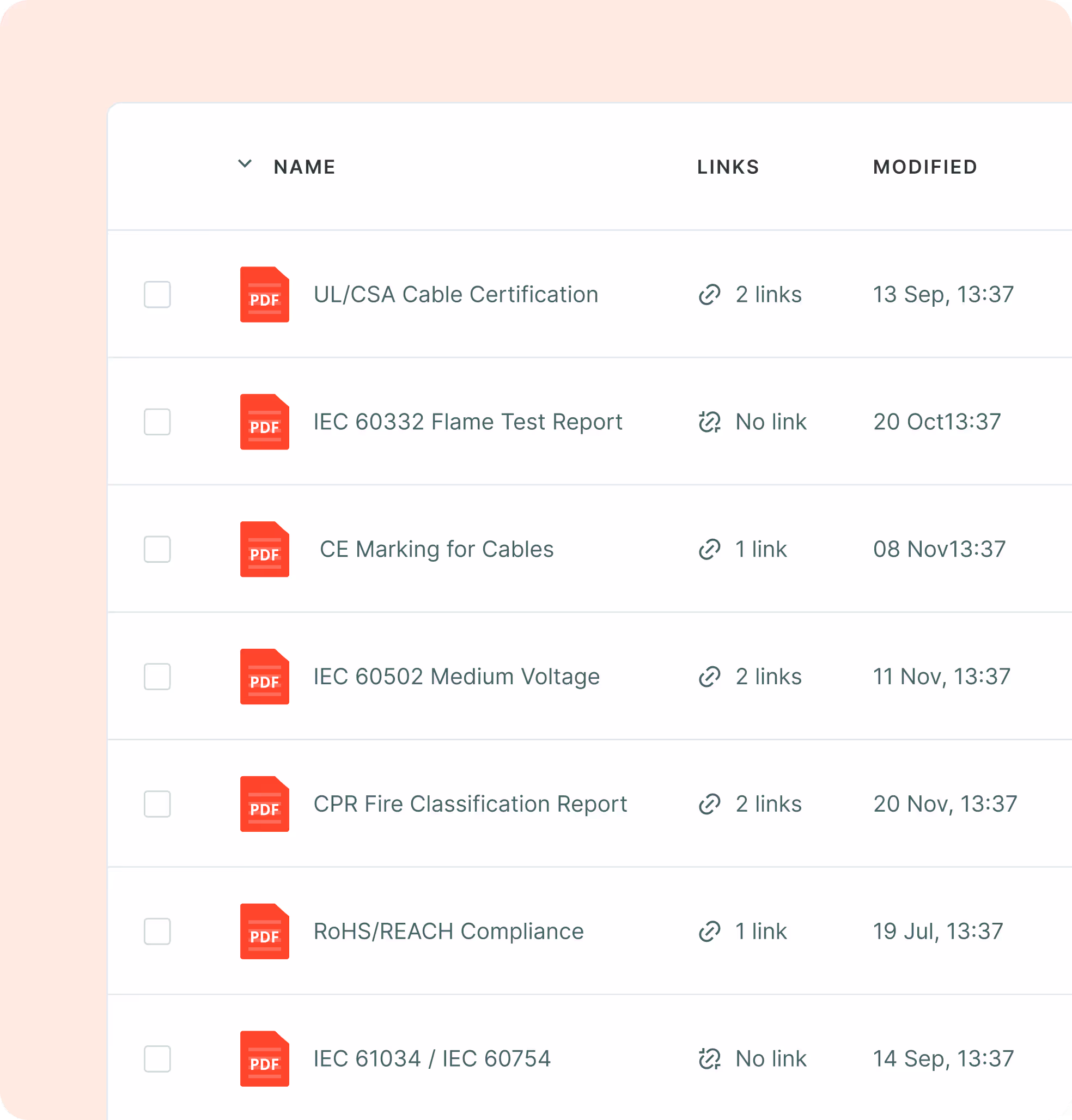Click broken link icon in IEC 60332 row

pyautogui.click(x=709, y=422)
